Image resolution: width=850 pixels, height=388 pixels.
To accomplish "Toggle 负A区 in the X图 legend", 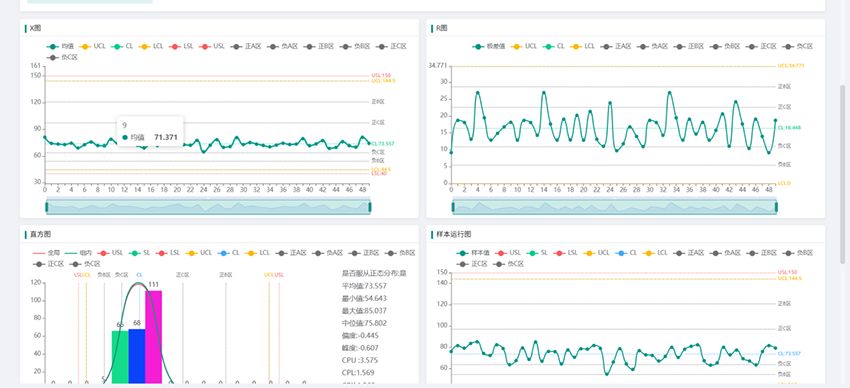I will tap(282, 47).
